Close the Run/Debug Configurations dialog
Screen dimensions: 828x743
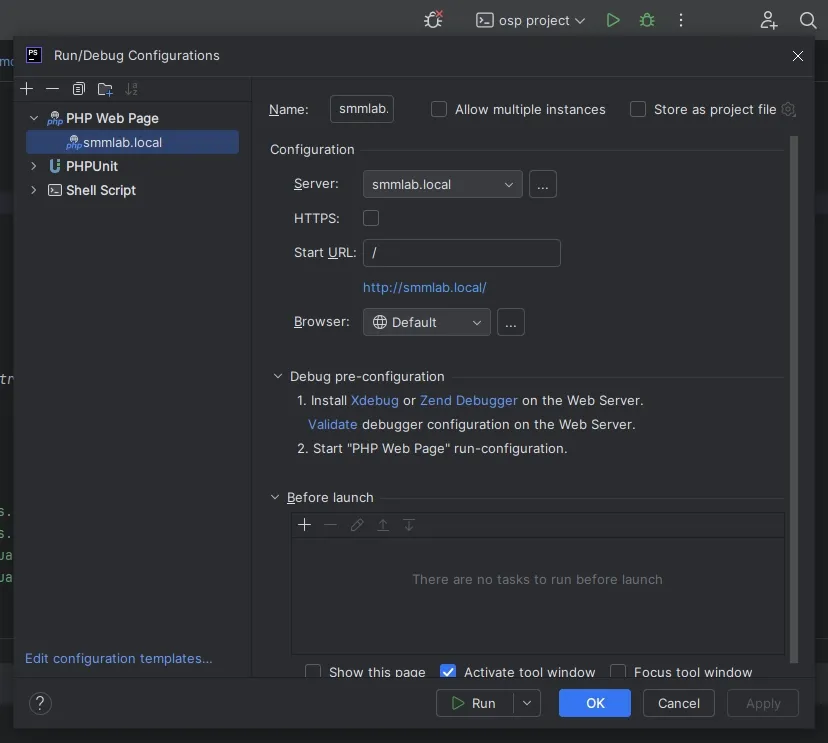pyautogui.click(x=797, y=56)
